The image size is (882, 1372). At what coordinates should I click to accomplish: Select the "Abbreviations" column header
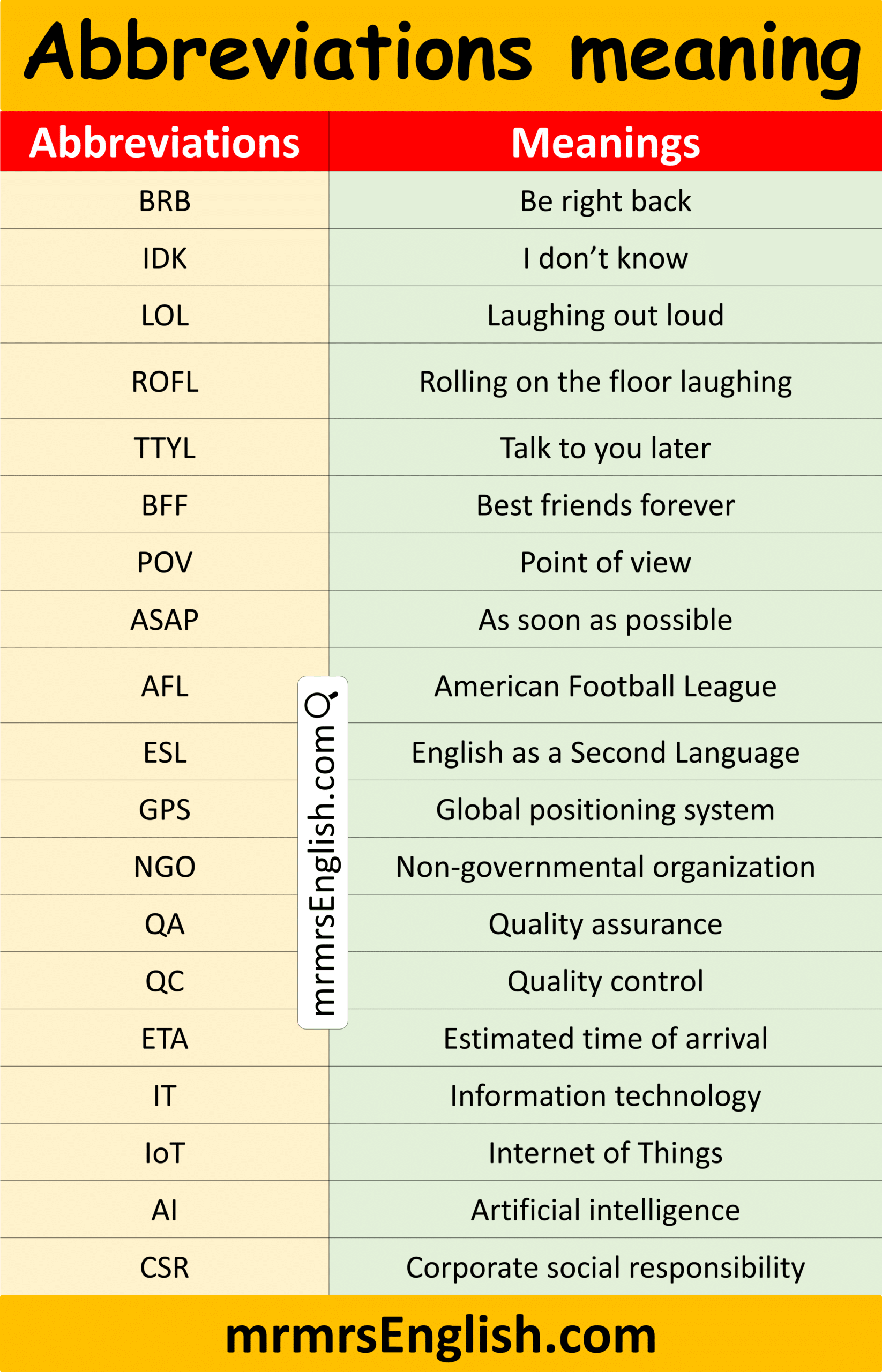click(x=165, y=143)
